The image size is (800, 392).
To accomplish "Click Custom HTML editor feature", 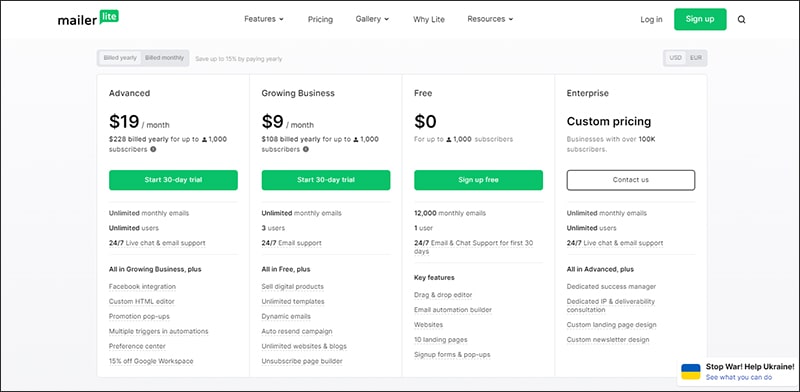I will 141,302.
